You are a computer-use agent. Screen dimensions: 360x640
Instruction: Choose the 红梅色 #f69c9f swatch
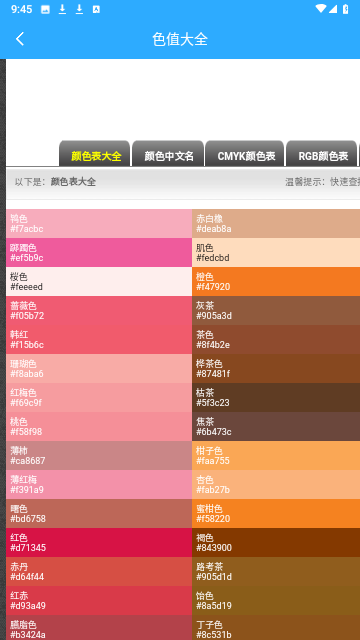click(x=99, y=398)
